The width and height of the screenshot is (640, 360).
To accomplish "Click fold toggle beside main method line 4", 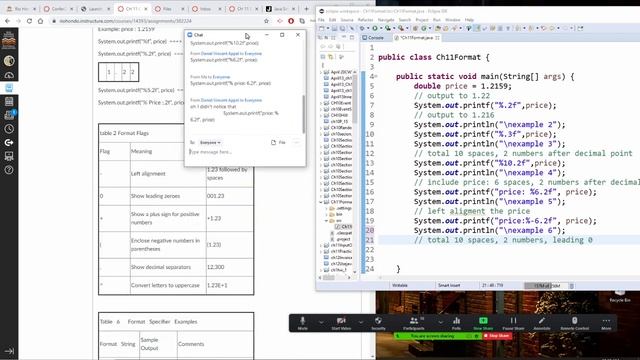I will (x=376, y=76).
